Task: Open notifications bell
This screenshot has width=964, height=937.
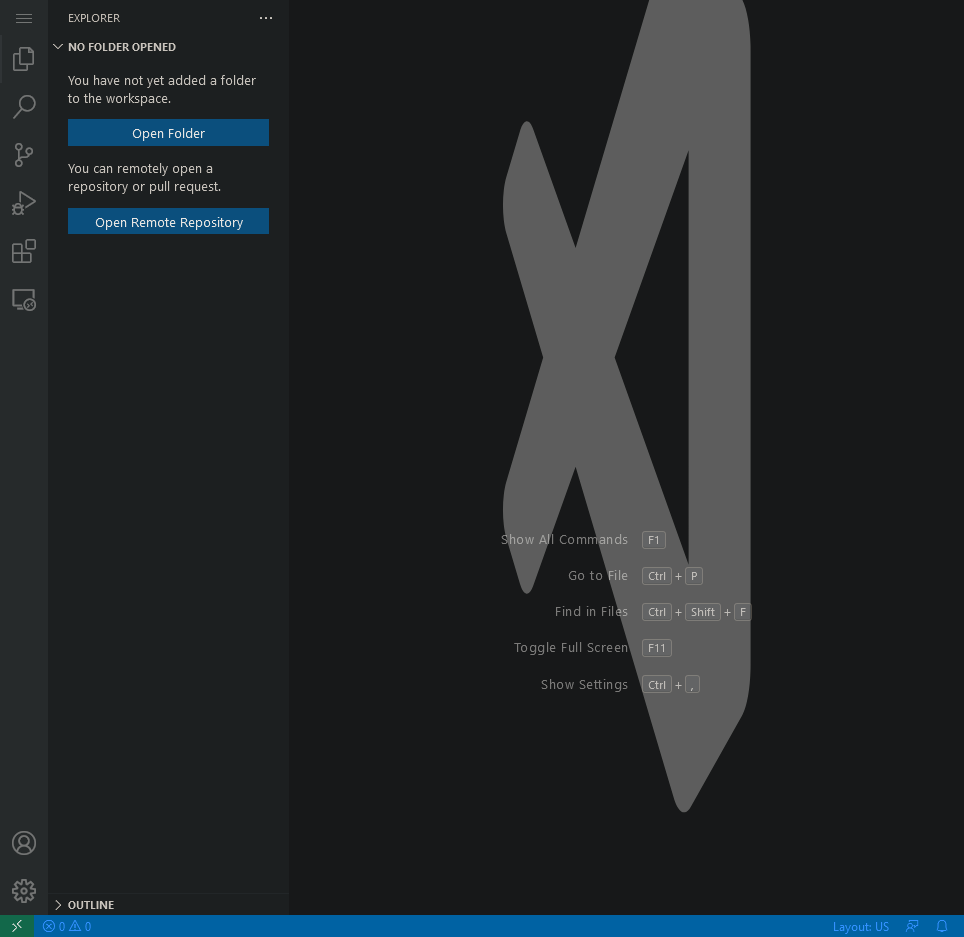Action: click(x=942, y=927)
